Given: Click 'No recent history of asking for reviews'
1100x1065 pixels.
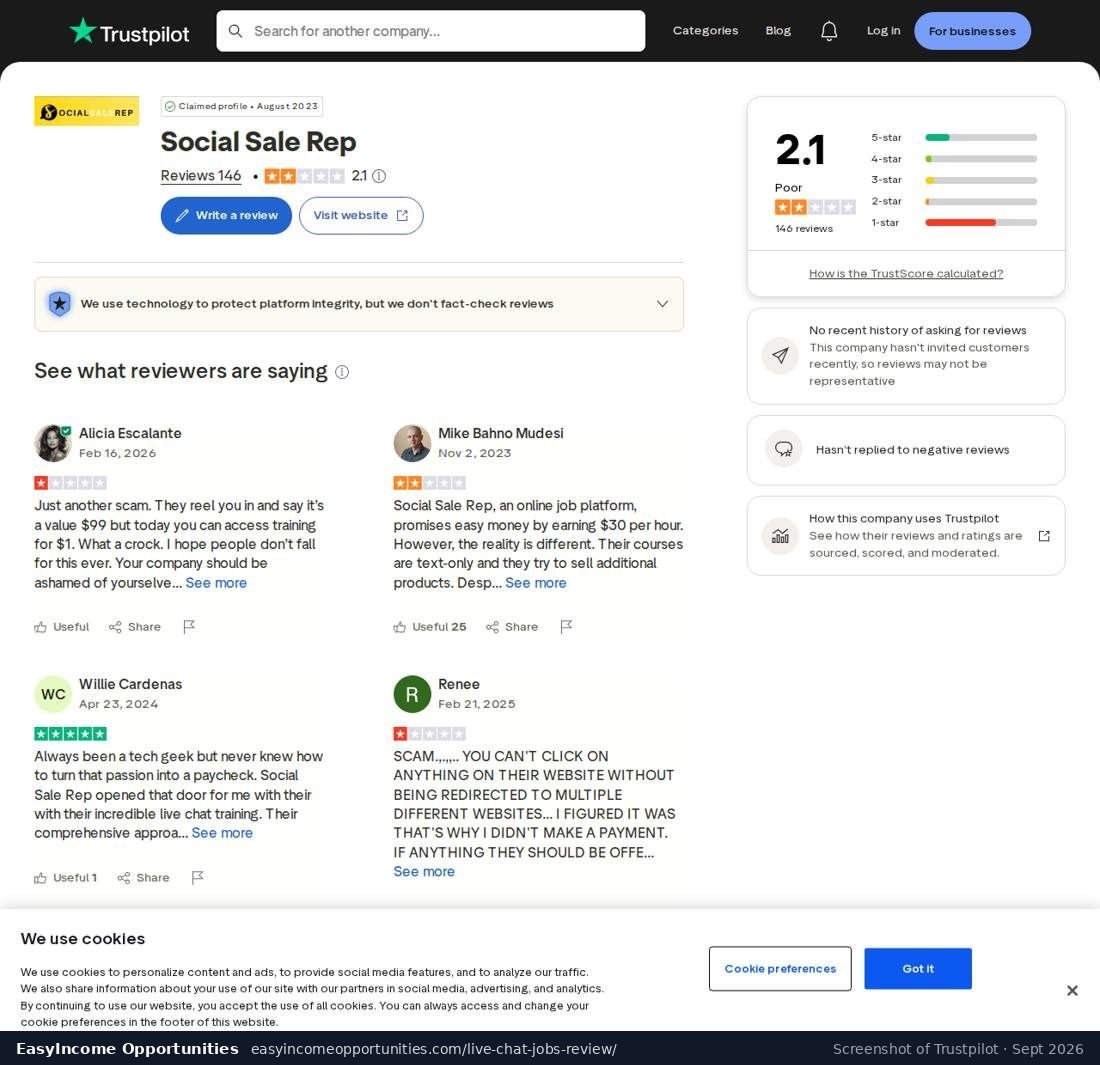Looking at the screenshot, I should click(918, 330).
